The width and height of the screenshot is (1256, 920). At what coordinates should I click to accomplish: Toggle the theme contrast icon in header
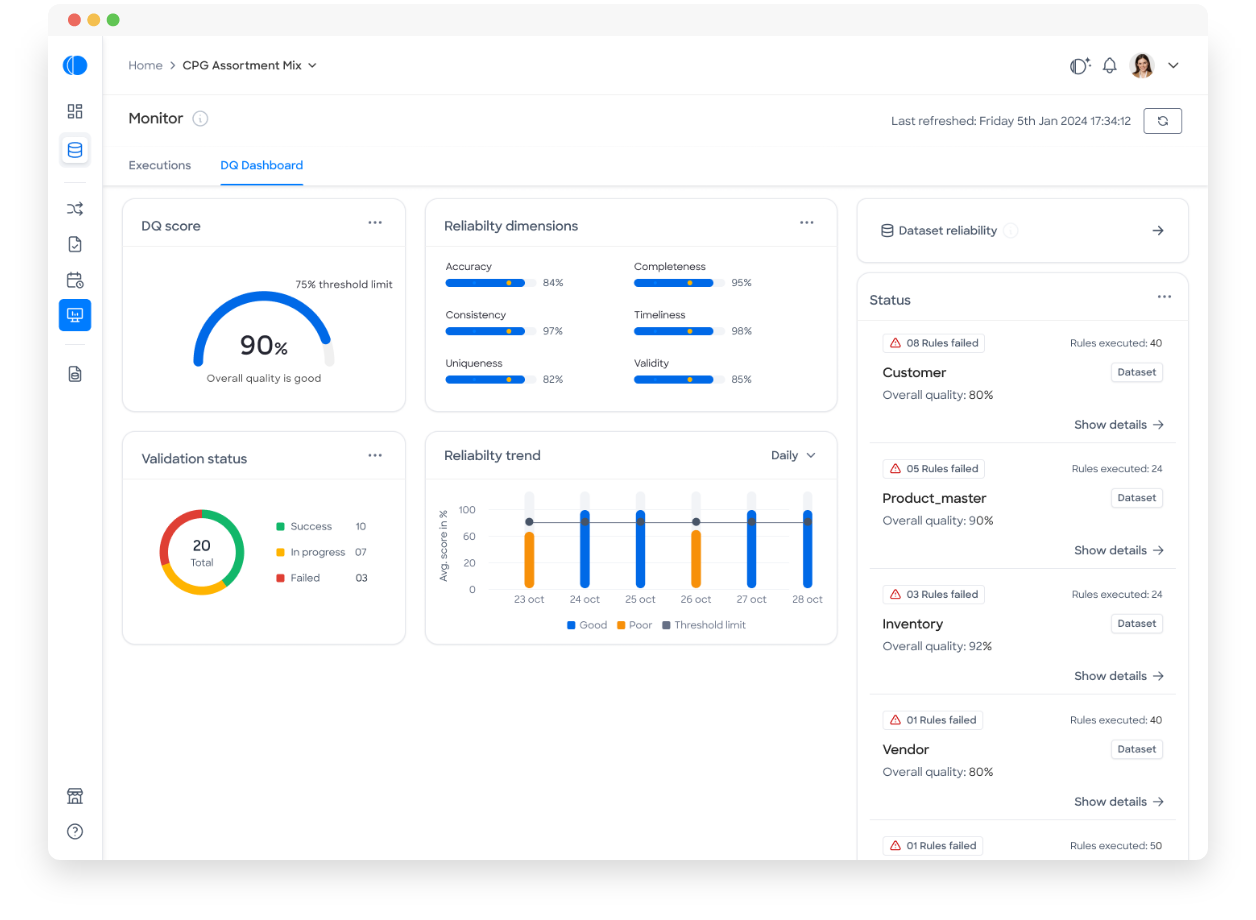tap(1080, 66)
